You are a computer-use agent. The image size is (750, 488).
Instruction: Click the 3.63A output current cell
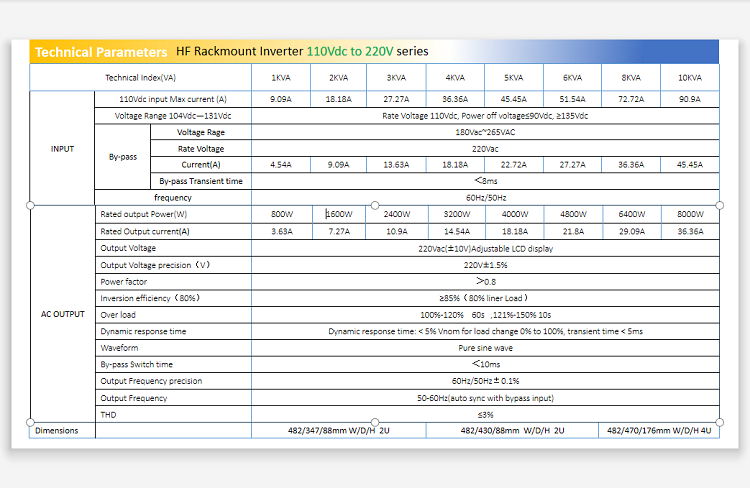click(x=282, y=232)
